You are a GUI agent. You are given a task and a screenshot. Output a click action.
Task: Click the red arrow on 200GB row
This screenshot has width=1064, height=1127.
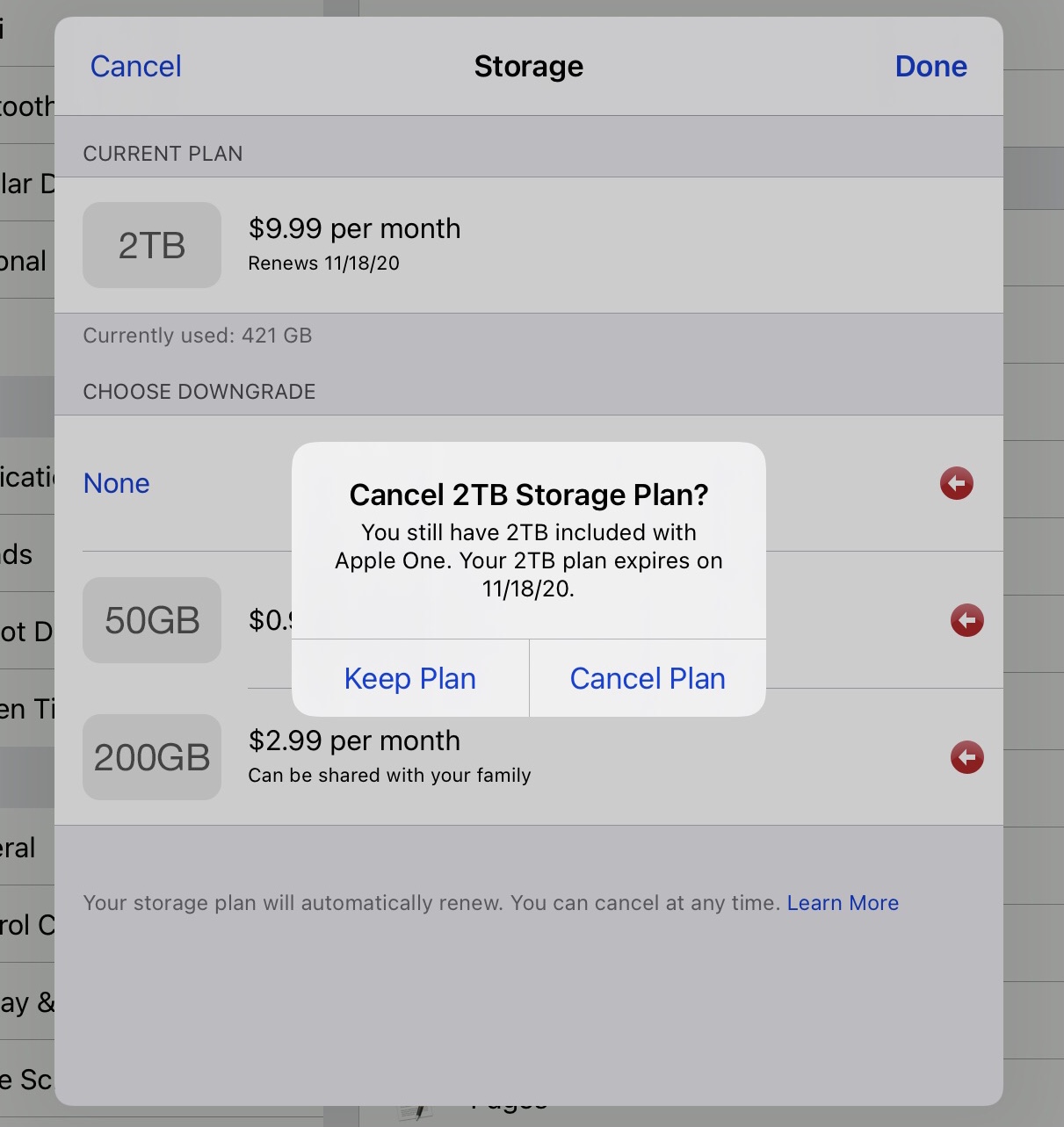coord(966,757)
